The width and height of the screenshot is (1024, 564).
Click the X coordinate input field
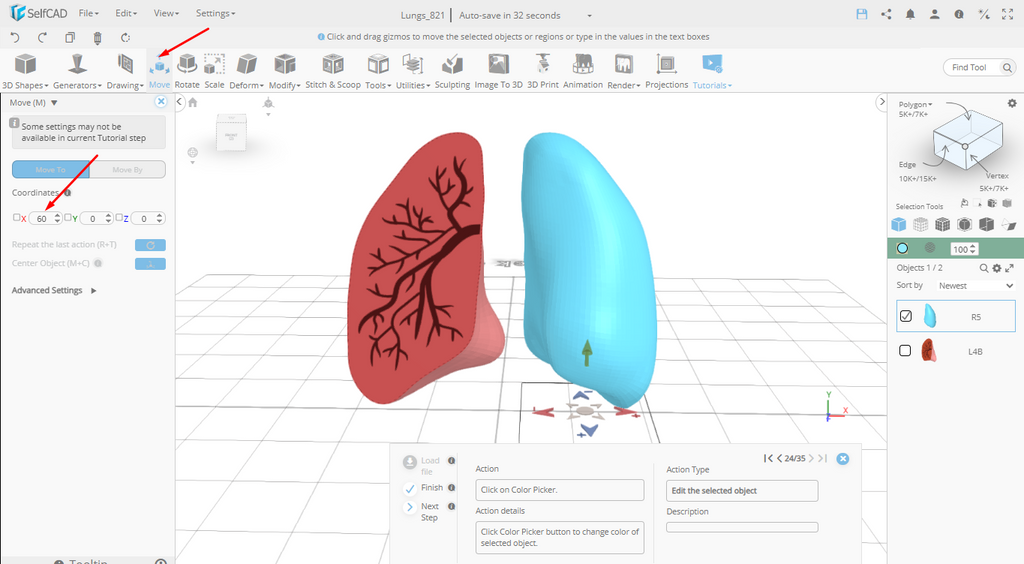pyautogui.click(x=45, y=218)
